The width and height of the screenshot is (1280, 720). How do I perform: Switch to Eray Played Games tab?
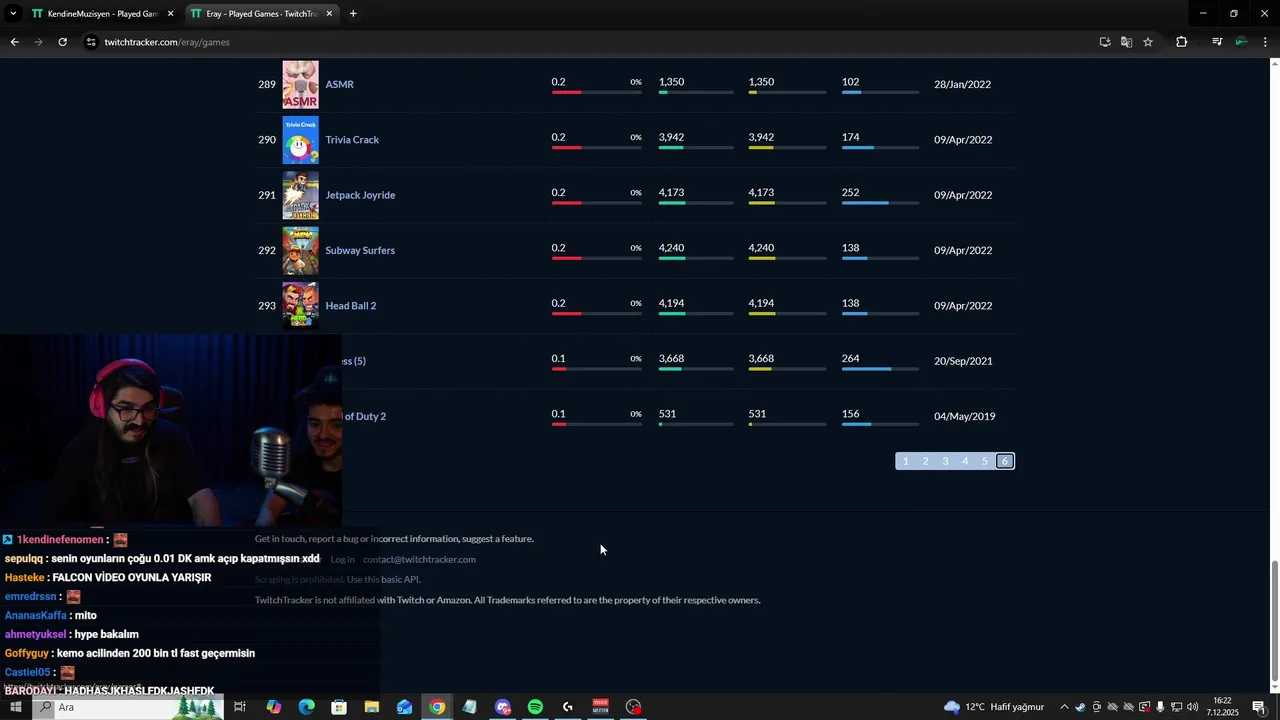click(x=262, y=14)
